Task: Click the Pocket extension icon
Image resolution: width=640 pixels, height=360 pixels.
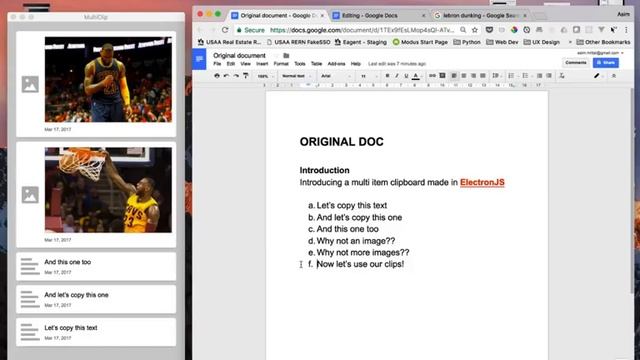Action: (489, 30)
